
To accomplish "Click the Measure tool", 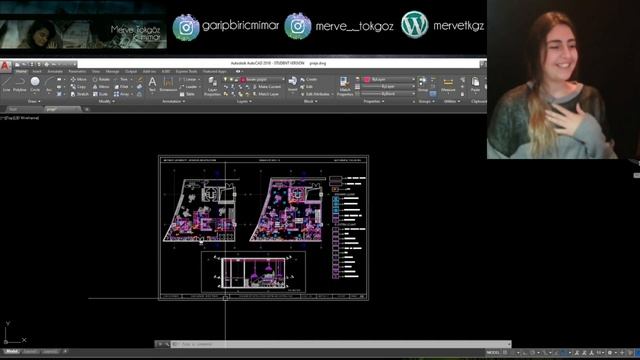I will (448, 84).
